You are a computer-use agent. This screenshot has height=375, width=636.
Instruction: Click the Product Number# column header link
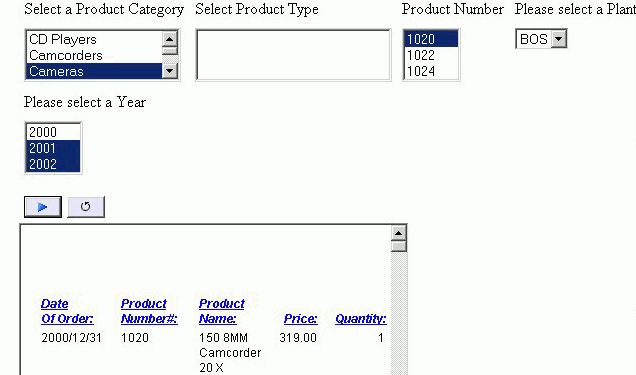pyautogui.click(x=149, y=311)
